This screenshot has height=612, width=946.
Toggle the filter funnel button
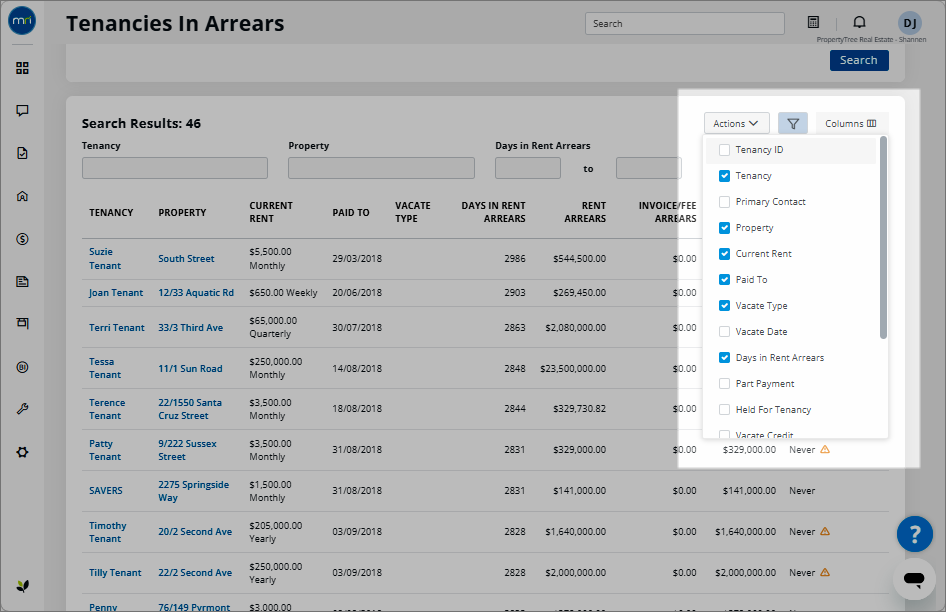pyautogui.click(x=793, y=124)
